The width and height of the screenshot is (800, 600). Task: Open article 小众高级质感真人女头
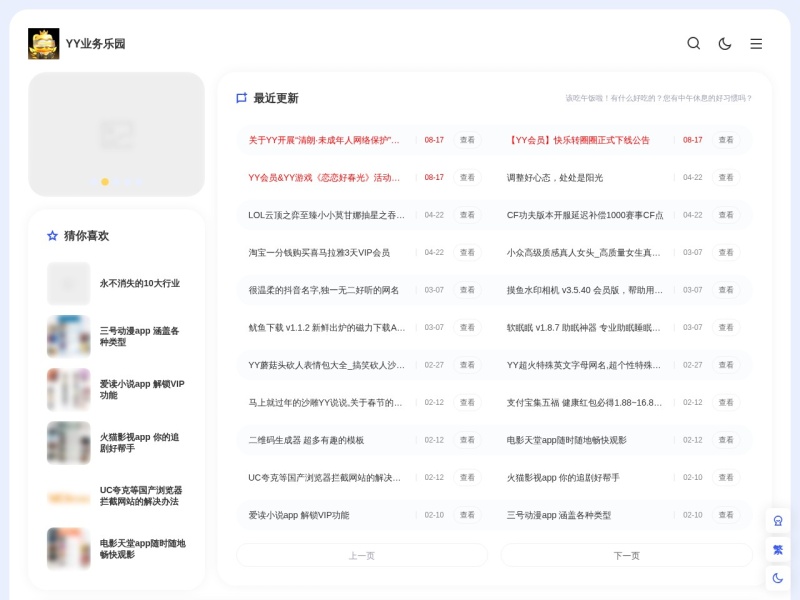[583, 253]
